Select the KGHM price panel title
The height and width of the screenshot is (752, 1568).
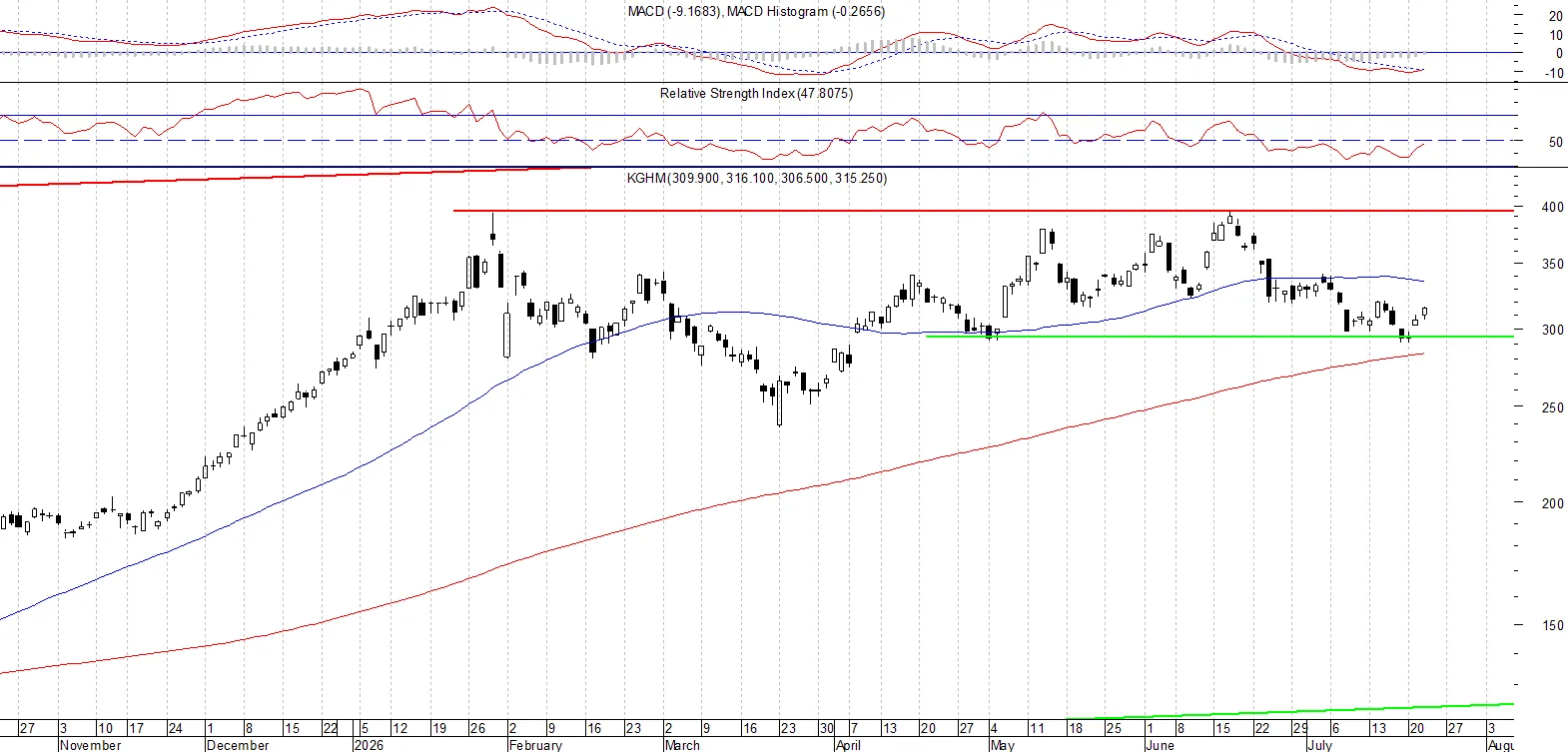click(x=756, y=179)
